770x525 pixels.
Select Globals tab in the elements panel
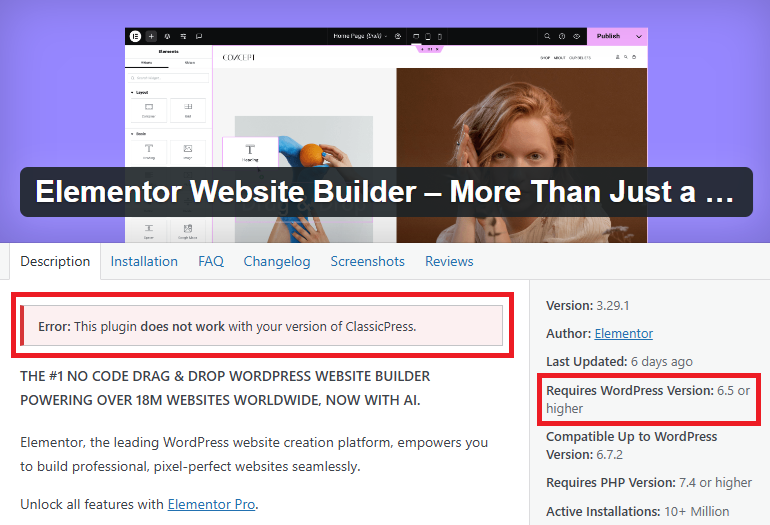click(x=190, y=63)
